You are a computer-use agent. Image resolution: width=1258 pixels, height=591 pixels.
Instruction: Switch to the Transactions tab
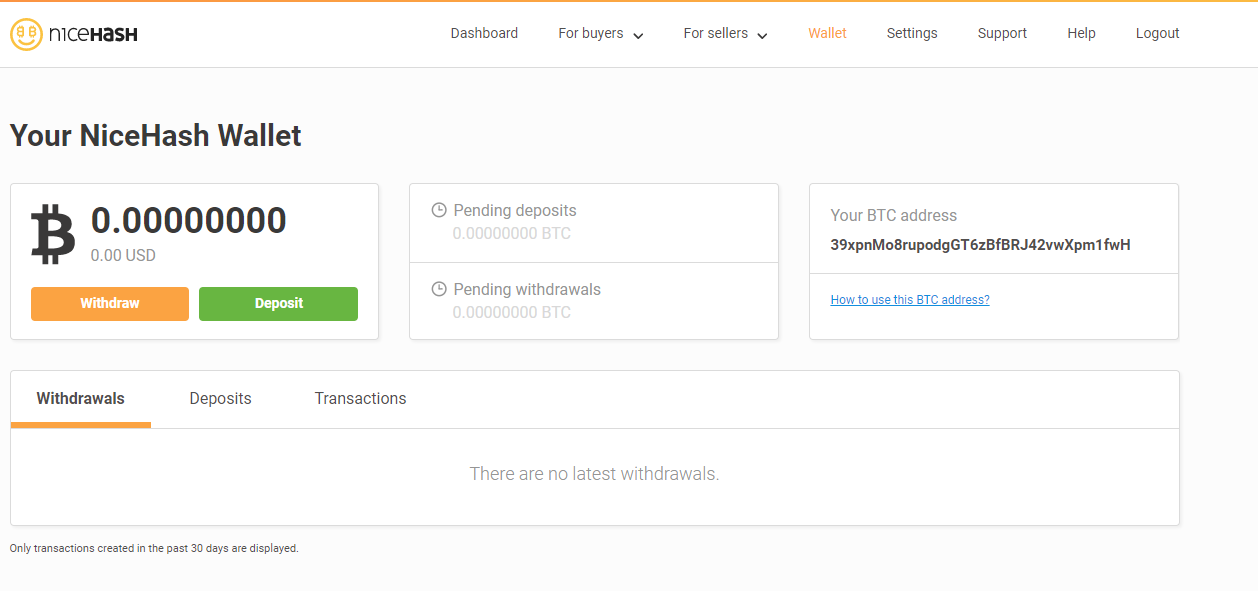click(360, 398)
